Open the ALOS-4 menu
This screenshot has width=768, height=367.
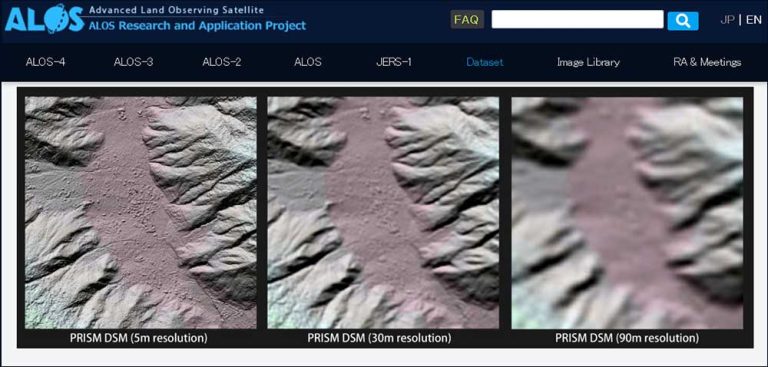46,62
